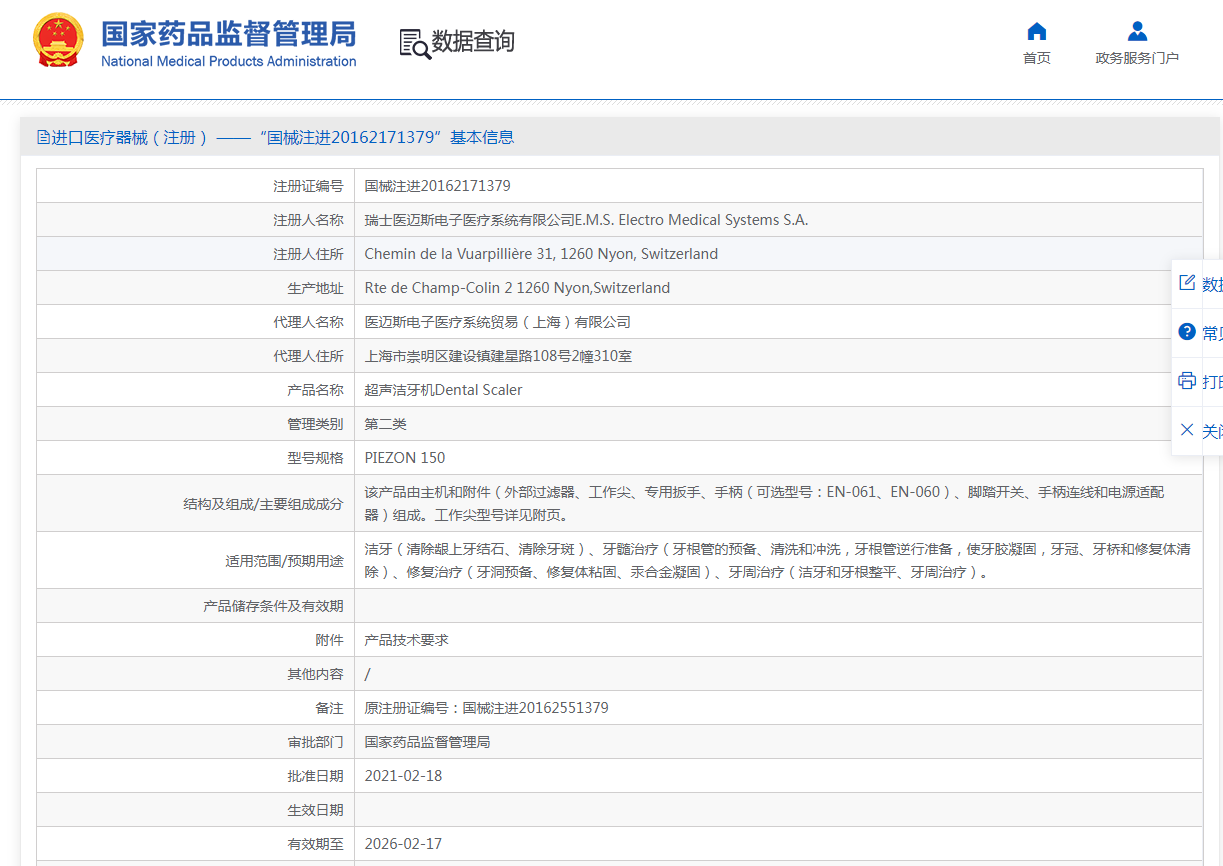The height and width of the screenshot is (866, 1223).
Task: Select registration number value 国械注进20162171379
Action: pos(438,186)
